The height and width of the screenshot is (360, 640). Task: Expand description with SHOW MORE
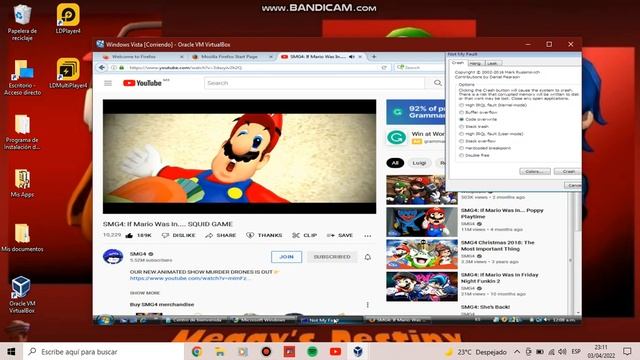(145, 293)
